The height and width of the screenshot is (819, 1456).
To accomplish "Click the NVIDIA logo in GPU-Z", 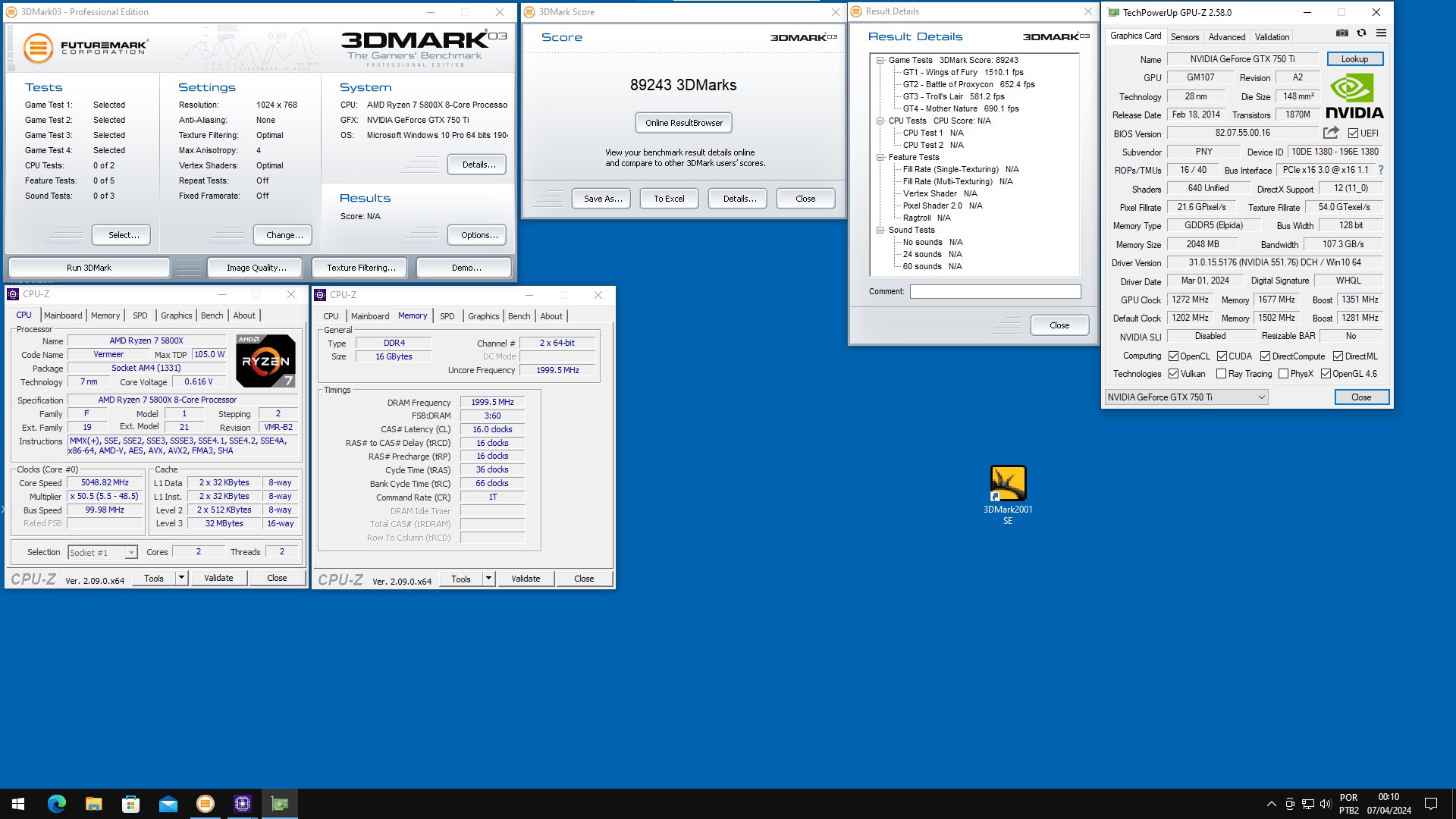I will tap(1354, 96).
